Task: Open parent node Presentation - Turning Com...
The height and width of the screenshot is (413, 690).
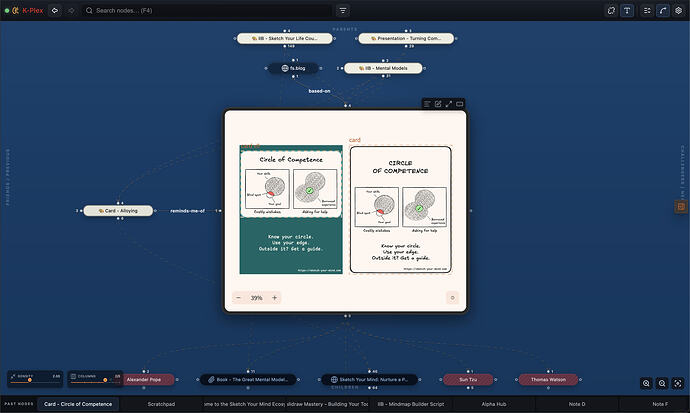Action: click(x=406, y=38)
